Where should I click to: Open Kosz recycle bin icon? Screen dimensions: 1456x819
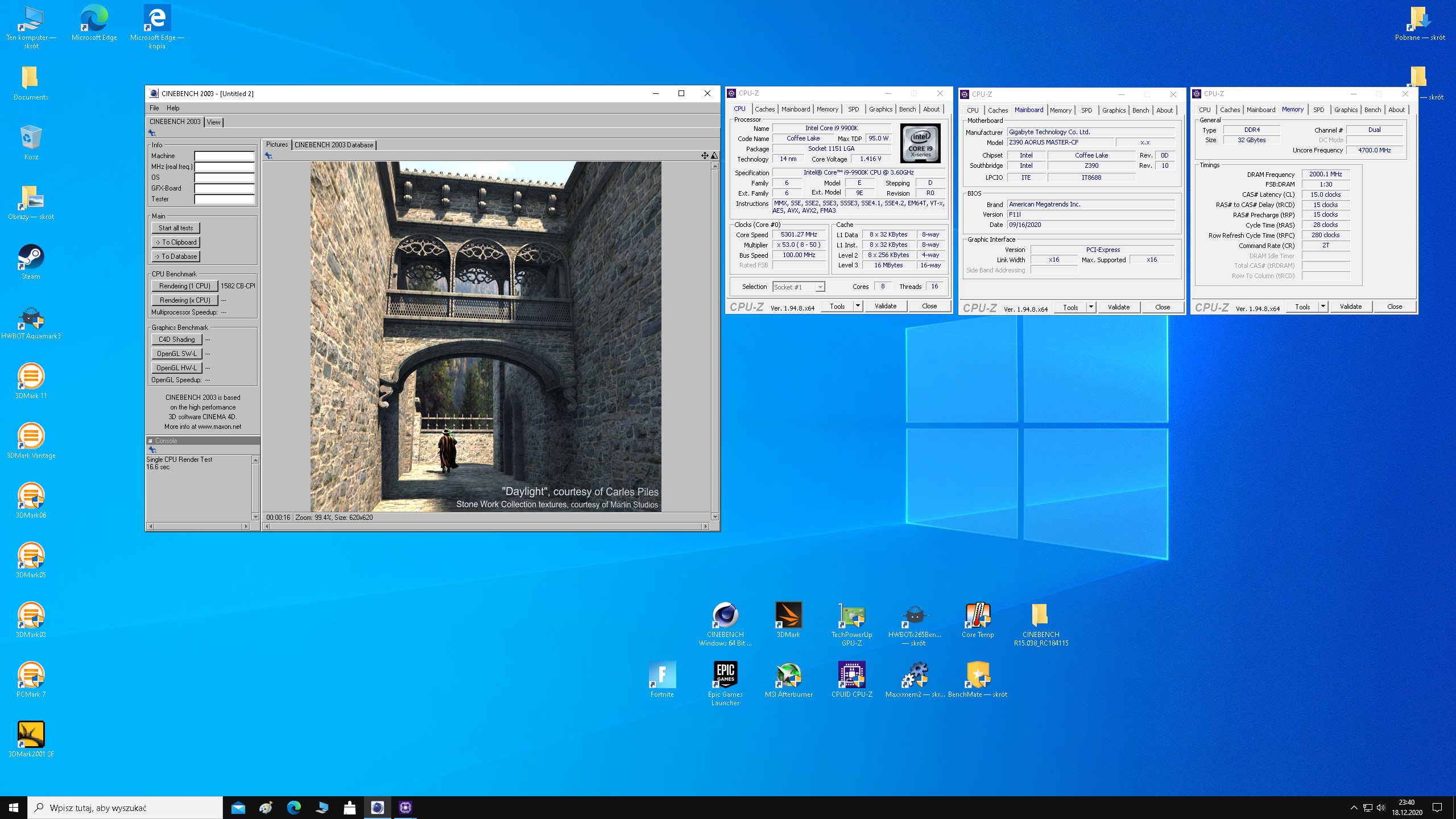click(31, 143)
